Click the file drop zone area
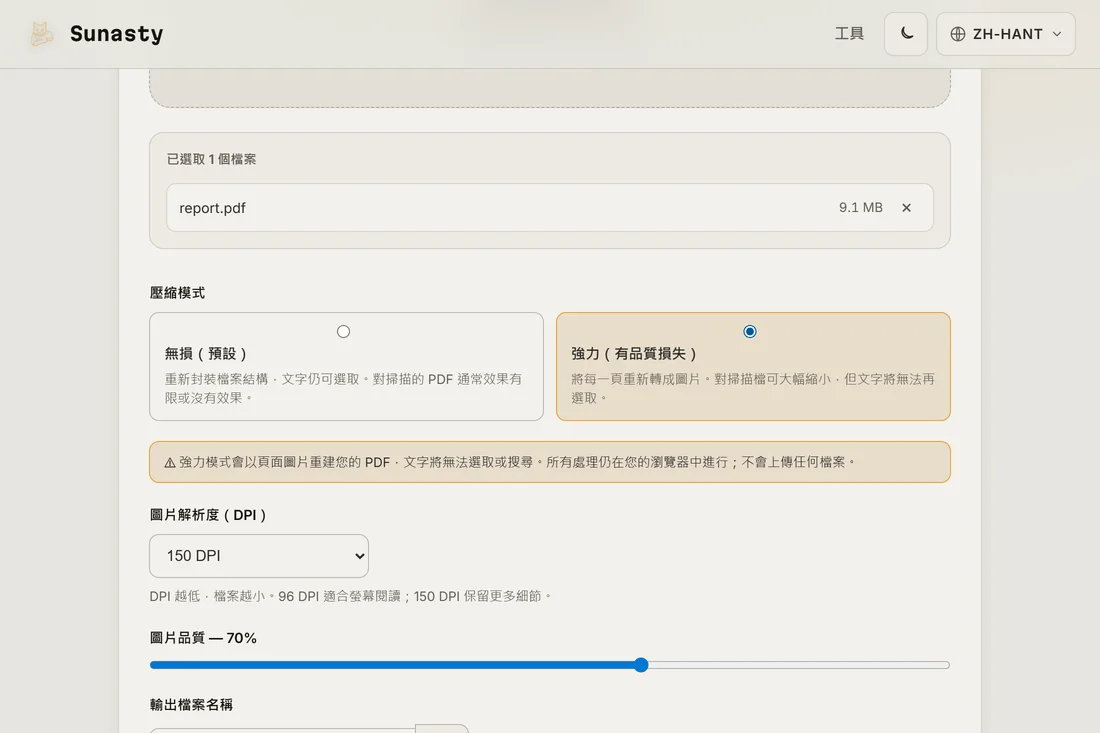The image size is (1100, 733). tap(549, 88)
